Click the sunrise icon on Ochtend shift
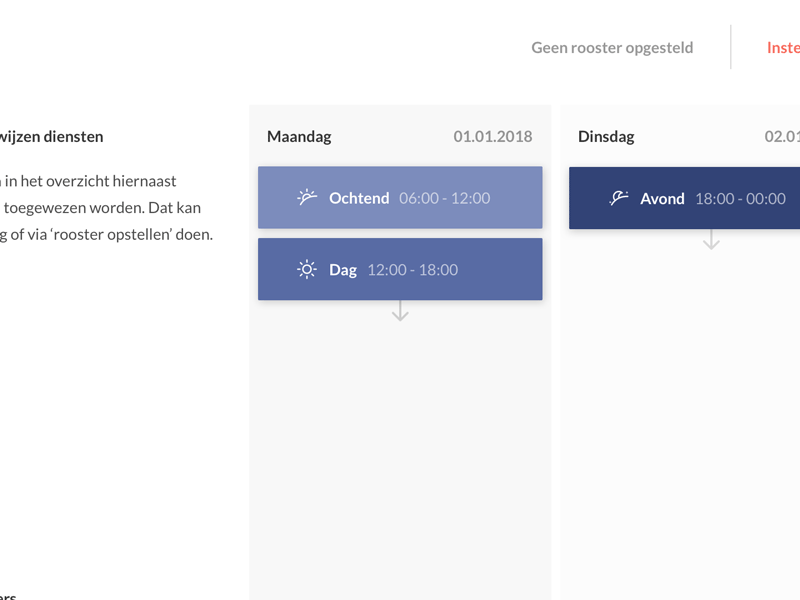Viewport: 800px width, 600px height. tap(307, 197)
